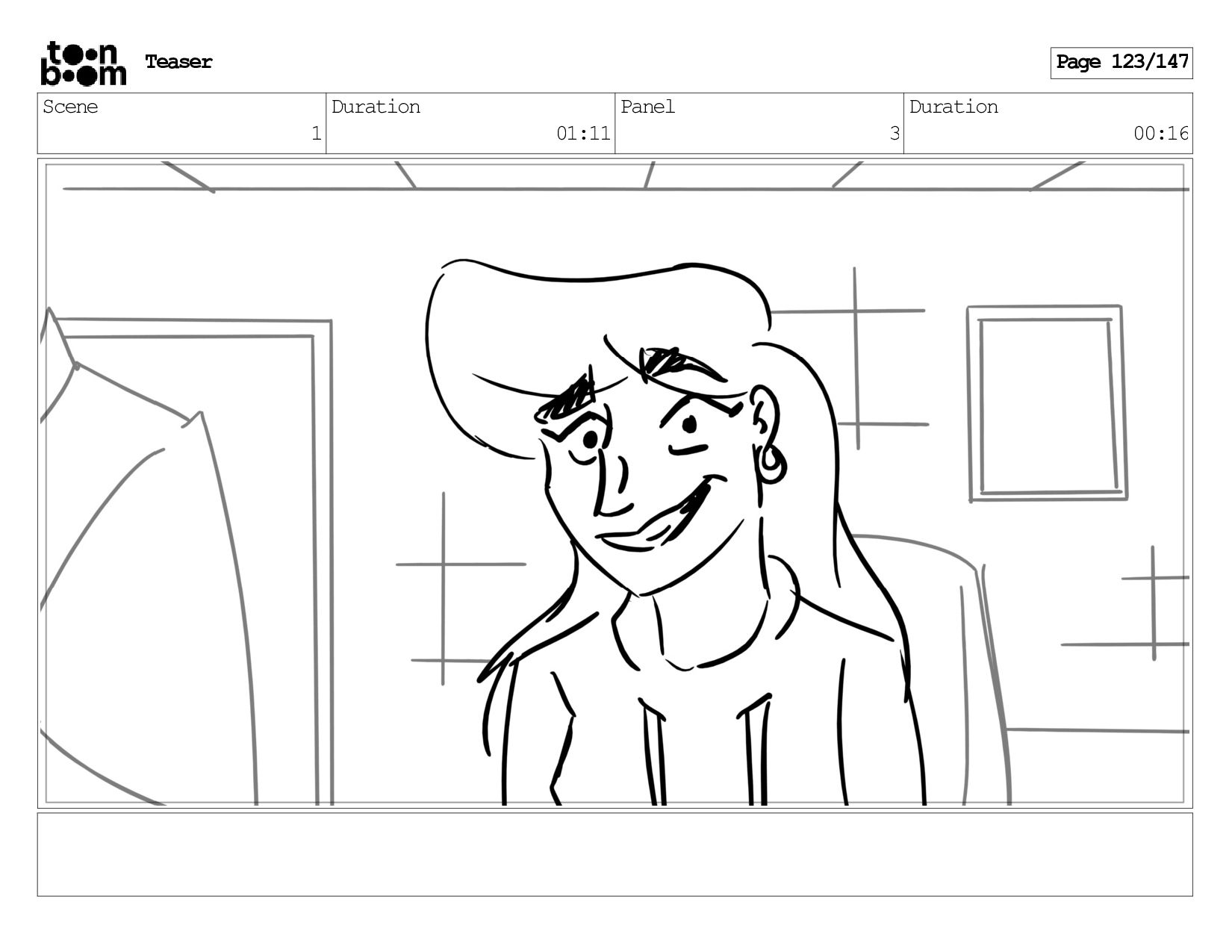
Task: Click the empty caption box below the panel
Action: (x=615, y=854)
